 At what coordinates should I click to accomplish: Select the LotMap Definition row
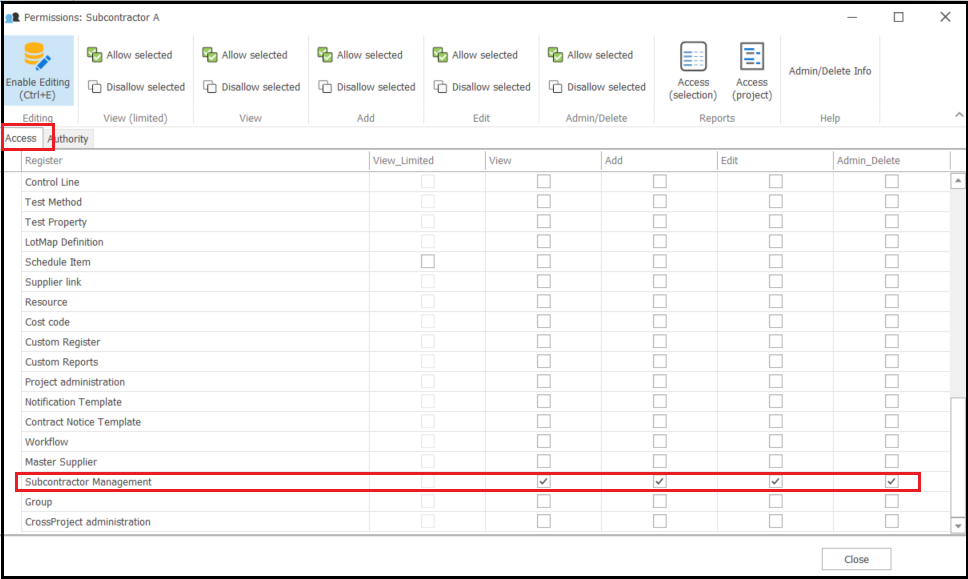pos(485,242)
